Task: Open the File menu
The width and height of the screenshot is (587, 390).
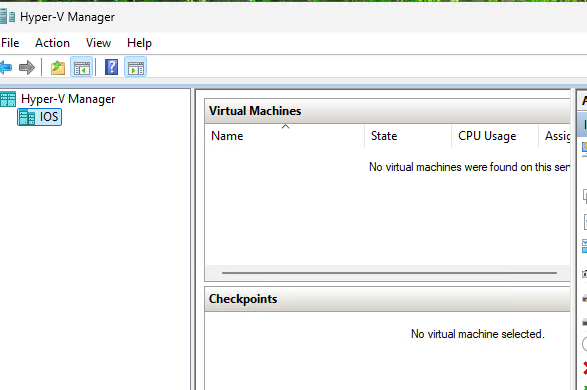Action: pos(10,43)
